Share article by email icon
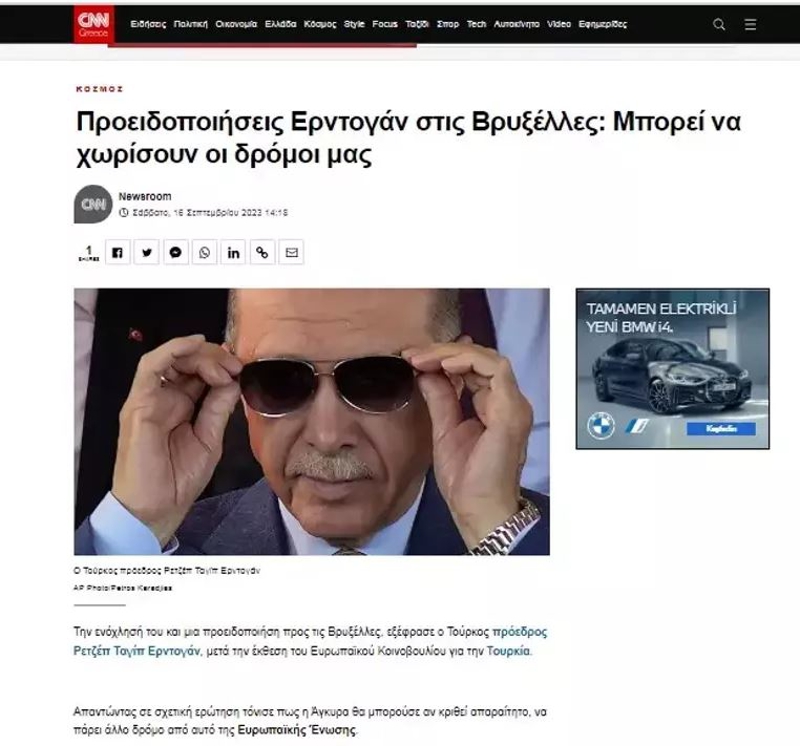This screenshot has width=800, height=746. click(x=291, y=252)
